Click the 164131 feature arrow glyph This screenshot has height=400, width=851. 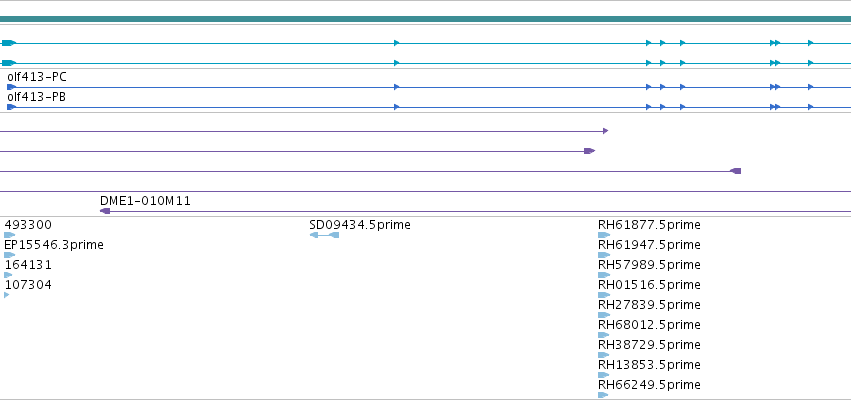(x=8, y=275)
